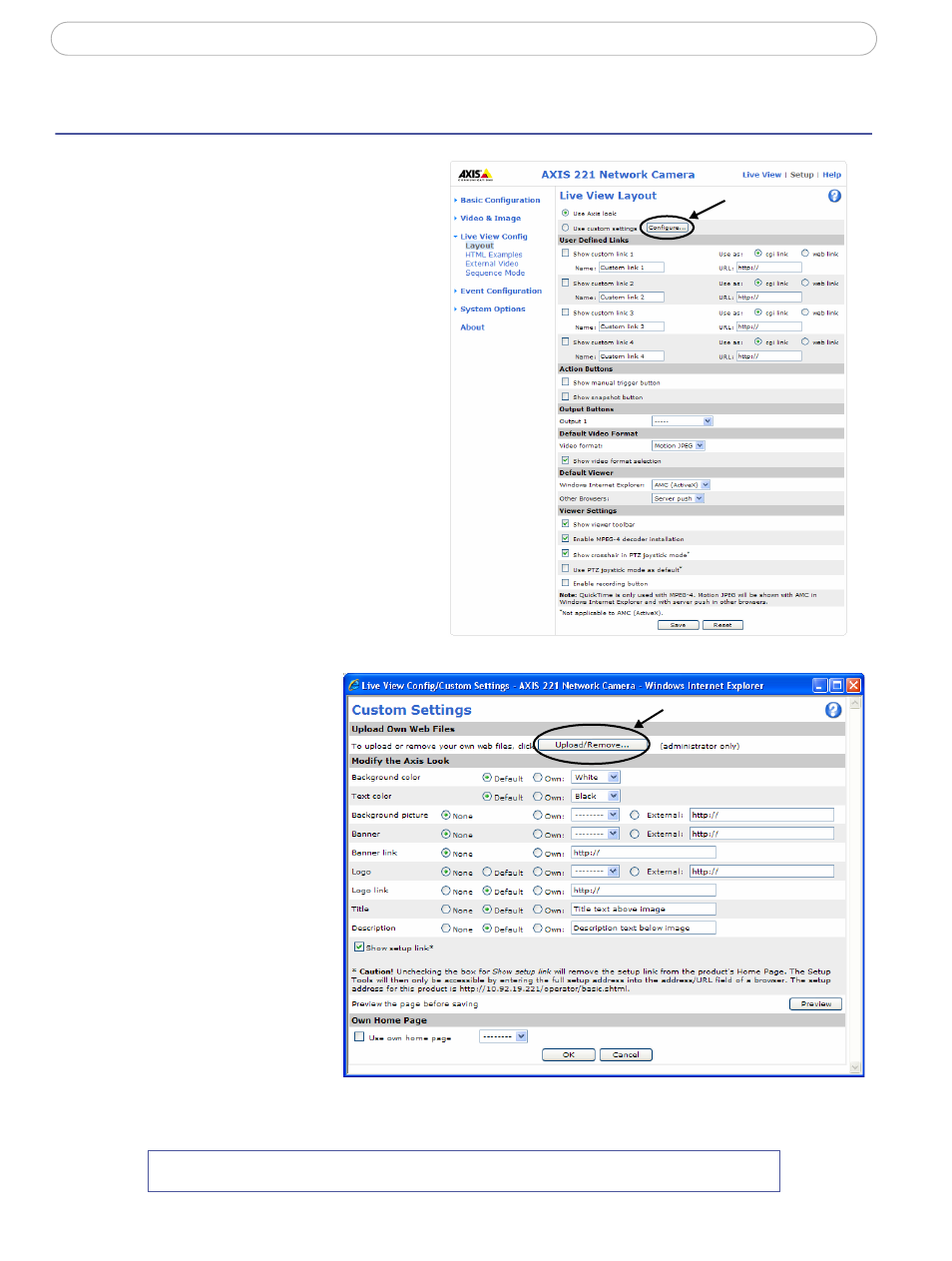Open HTML Examples menu item
The height and width of the screenshot is (1261, 952).
click(494, 255)
